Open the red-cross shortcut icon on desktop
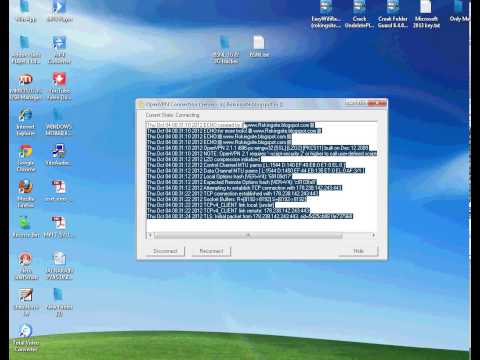The height and width of the screenshot is (360, 480). (59, 86)
